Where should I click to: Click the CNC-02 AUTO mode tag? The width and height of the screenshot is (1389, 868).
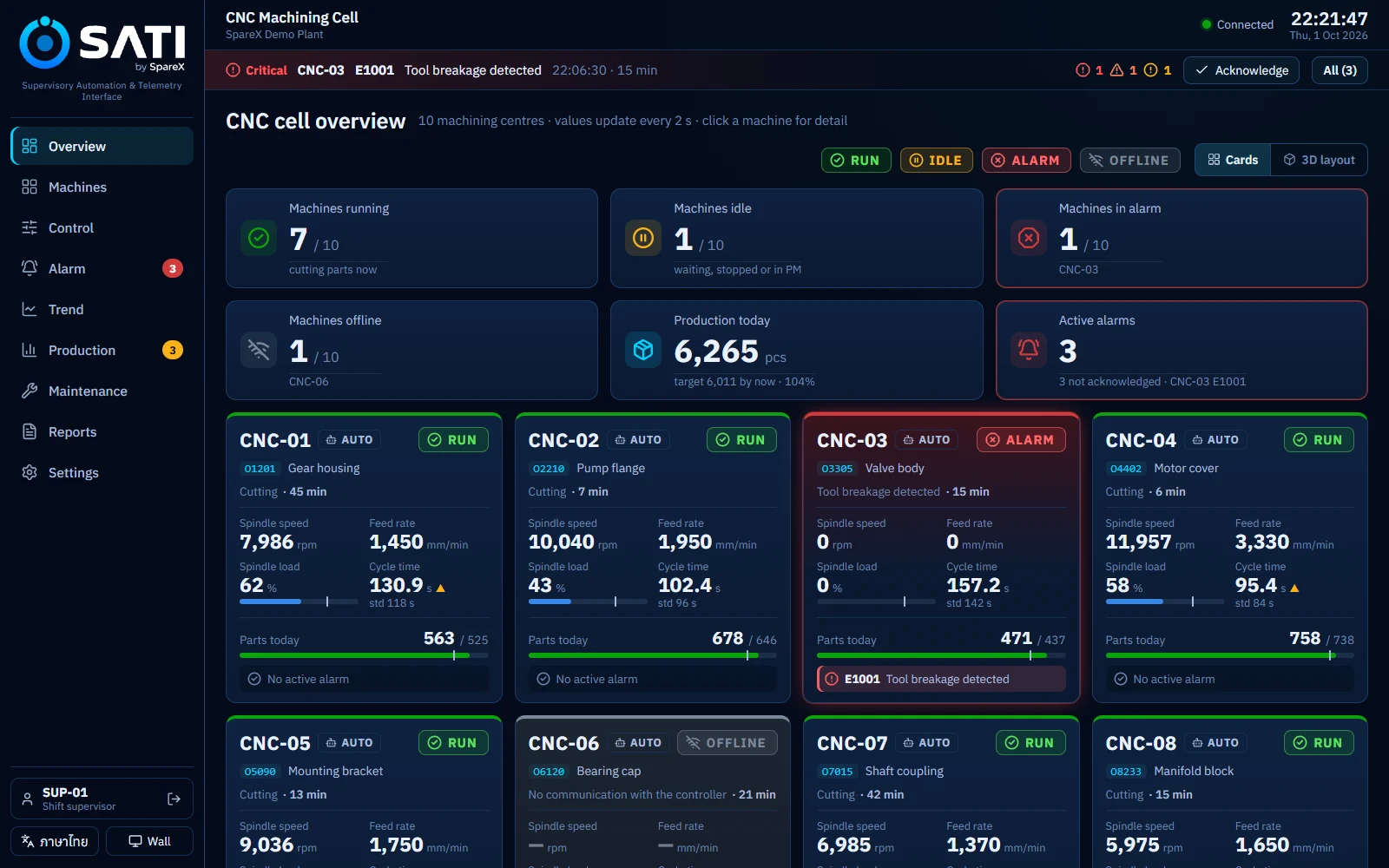pos(638,440)
